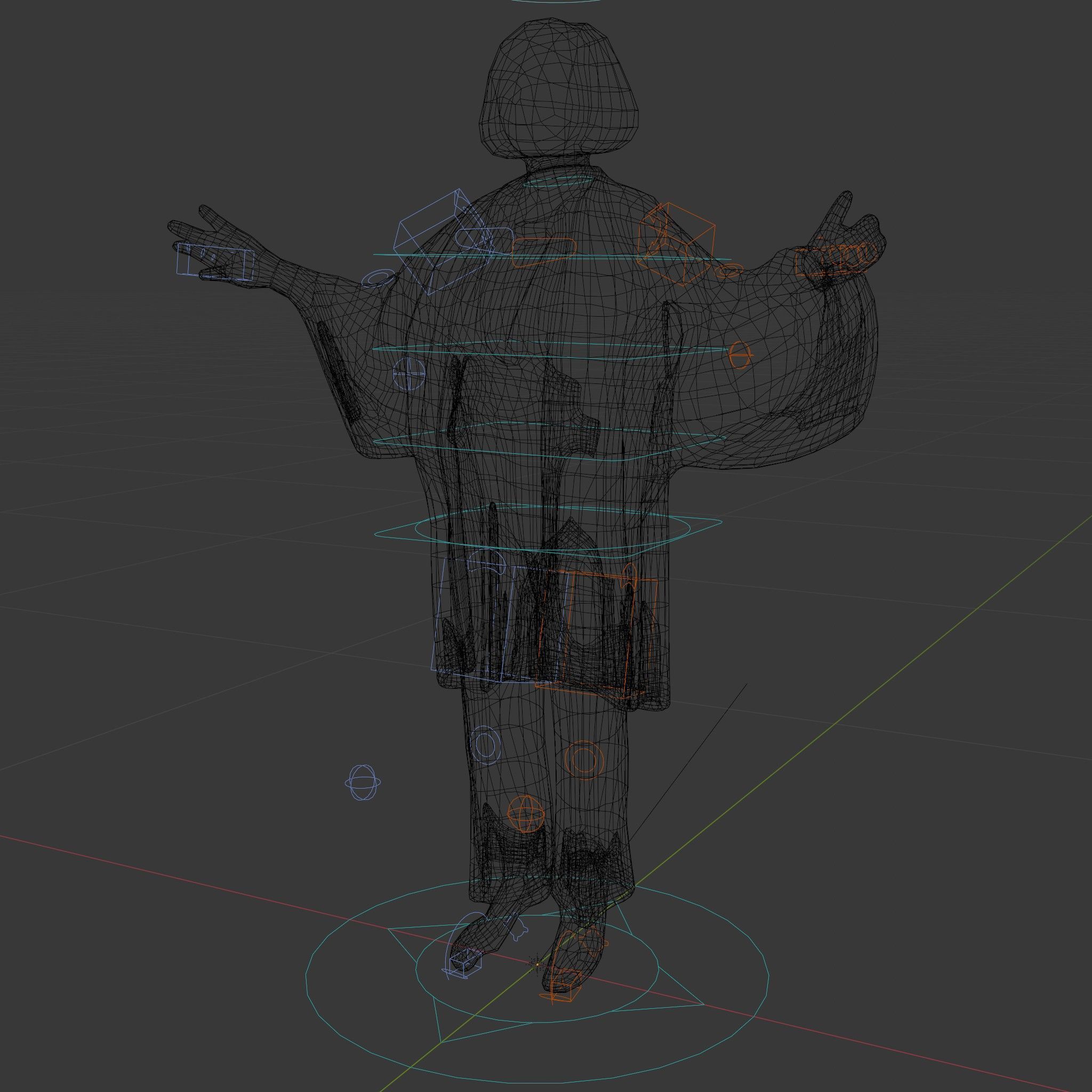Image resolution: width=1092 pixels, height=1092 pixels.
Task: Click the orange rounded-rectangle chest control
Action: click(544, 252)
